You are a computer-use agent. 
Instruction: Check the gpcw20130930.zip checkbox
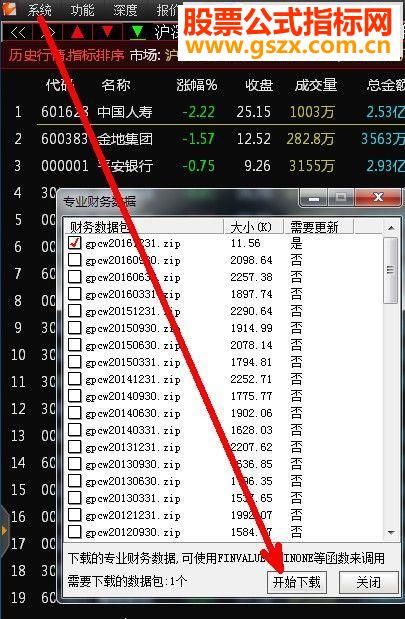click(x=75, y=463)
